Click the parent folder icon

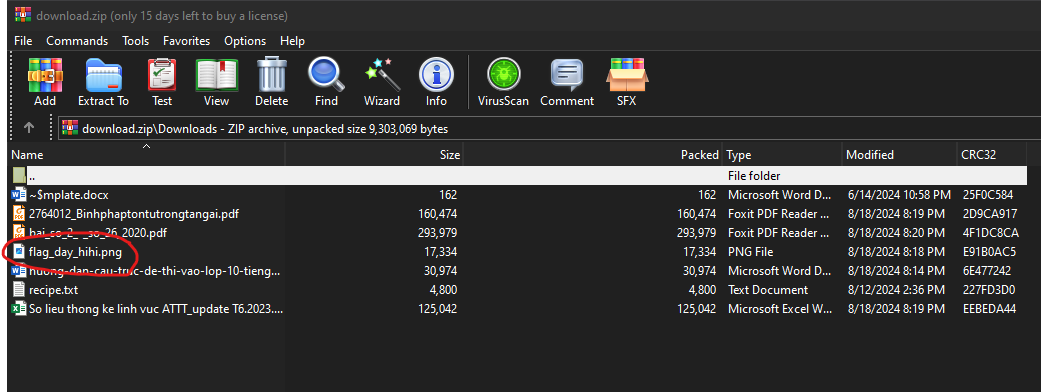click(19, 176)
